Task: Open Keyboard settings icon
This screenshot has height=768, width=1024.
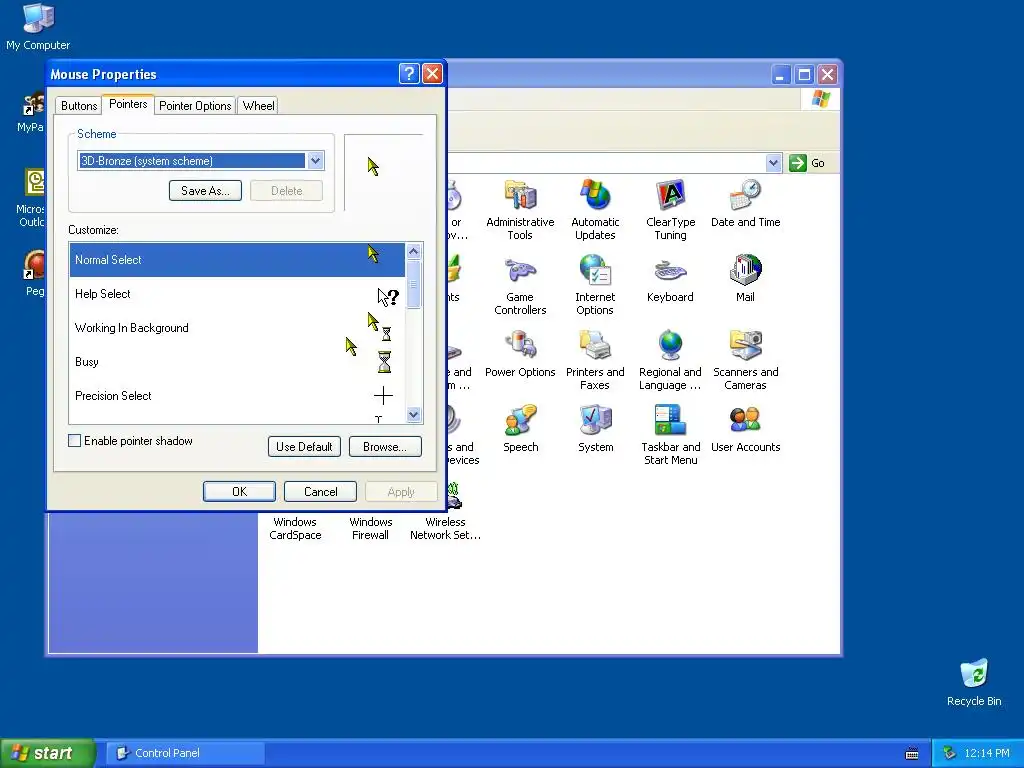Action: click(x=670, y=278)
